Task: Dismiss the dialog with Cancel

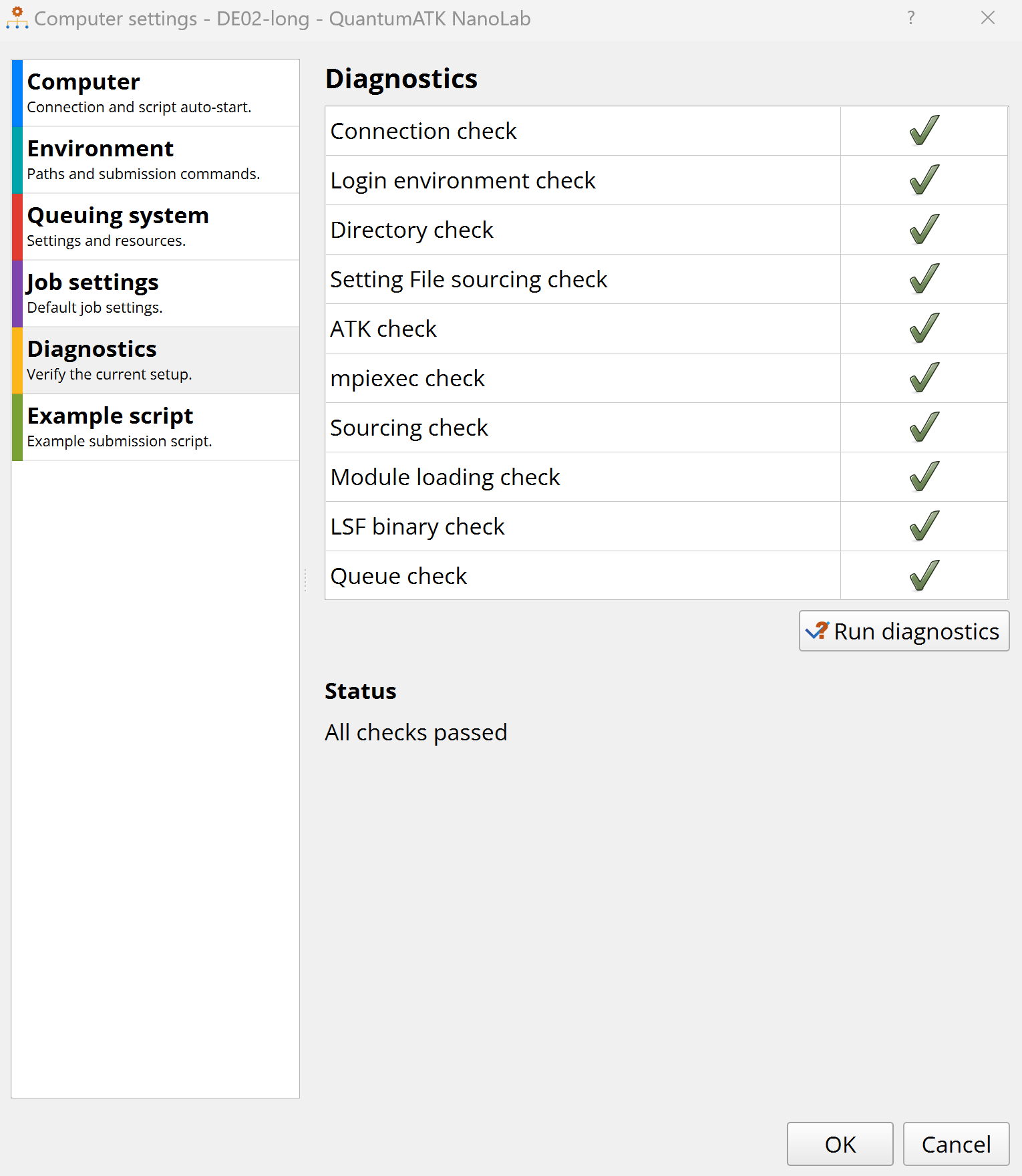Action: (956, 1144)
